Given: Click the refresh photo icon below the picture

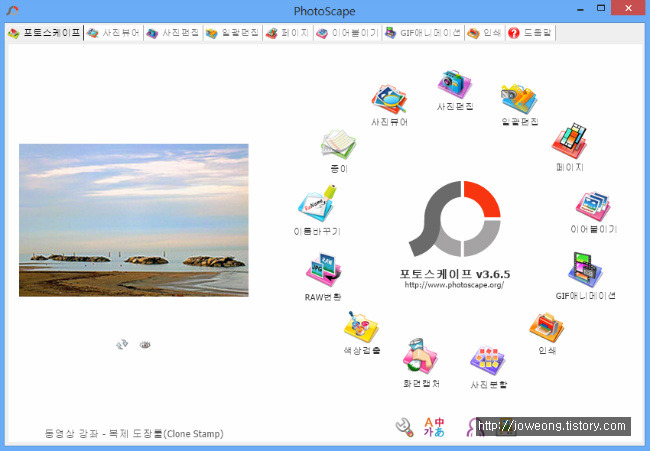Looking at the screenshot, I should pos(122,344).
